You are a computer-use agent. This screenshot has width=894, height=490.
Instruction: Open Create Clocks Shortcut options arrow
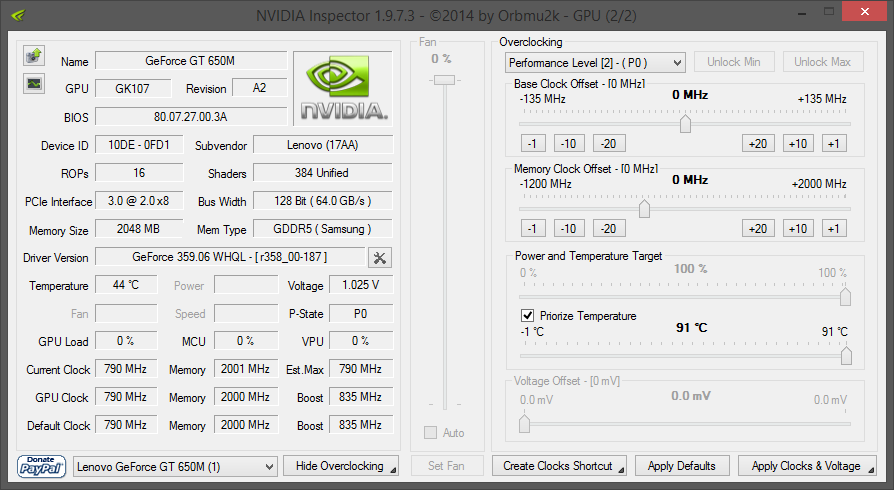[621, 471]
